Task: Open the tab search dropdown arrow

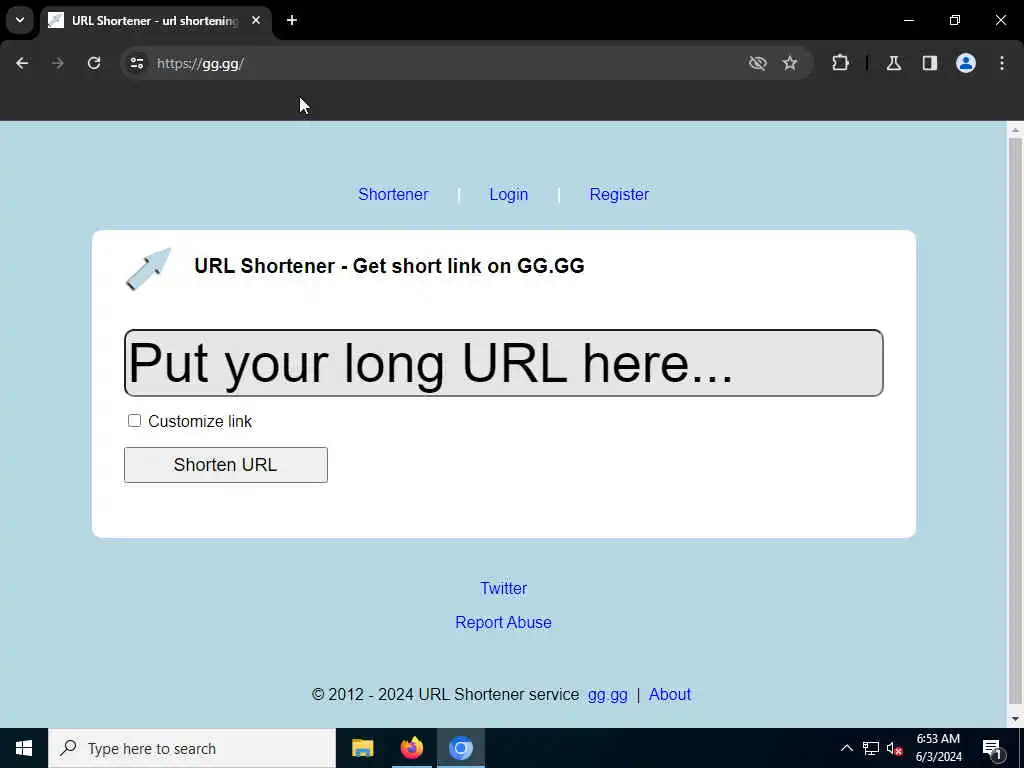Action: pos(20,20)
